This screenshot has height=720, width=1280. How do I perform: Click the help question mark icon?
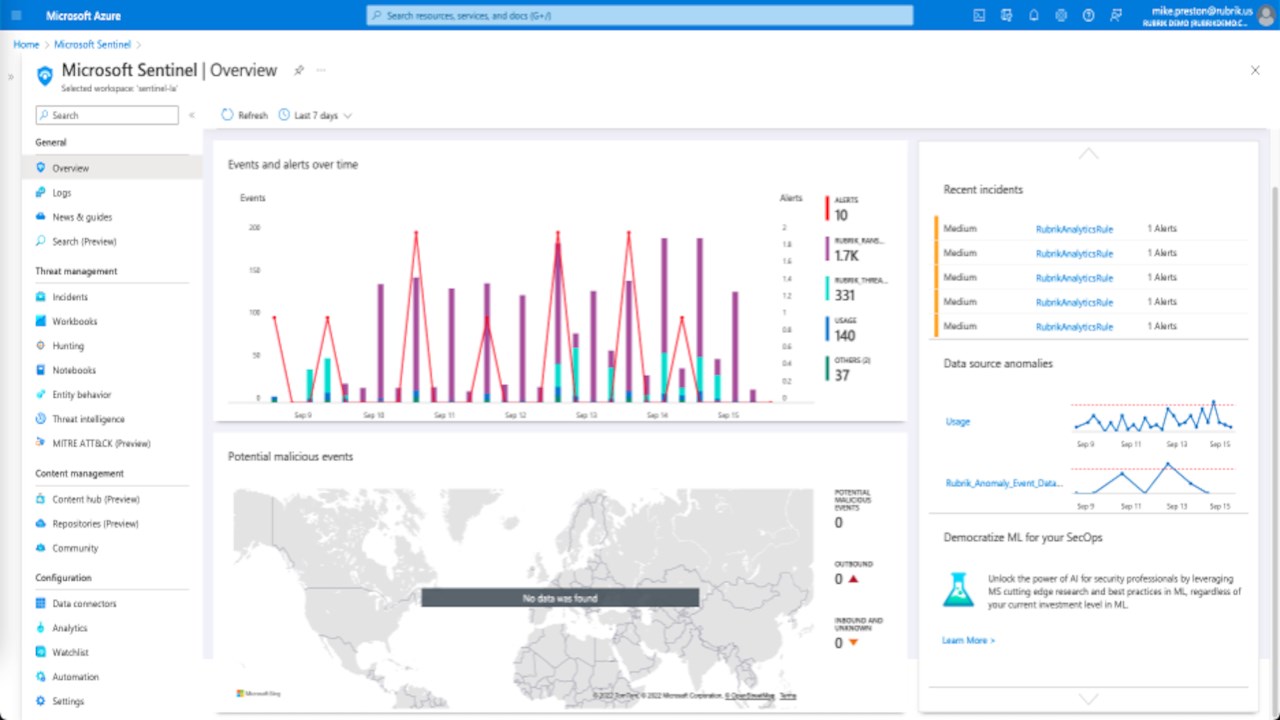click(1088, 15)
